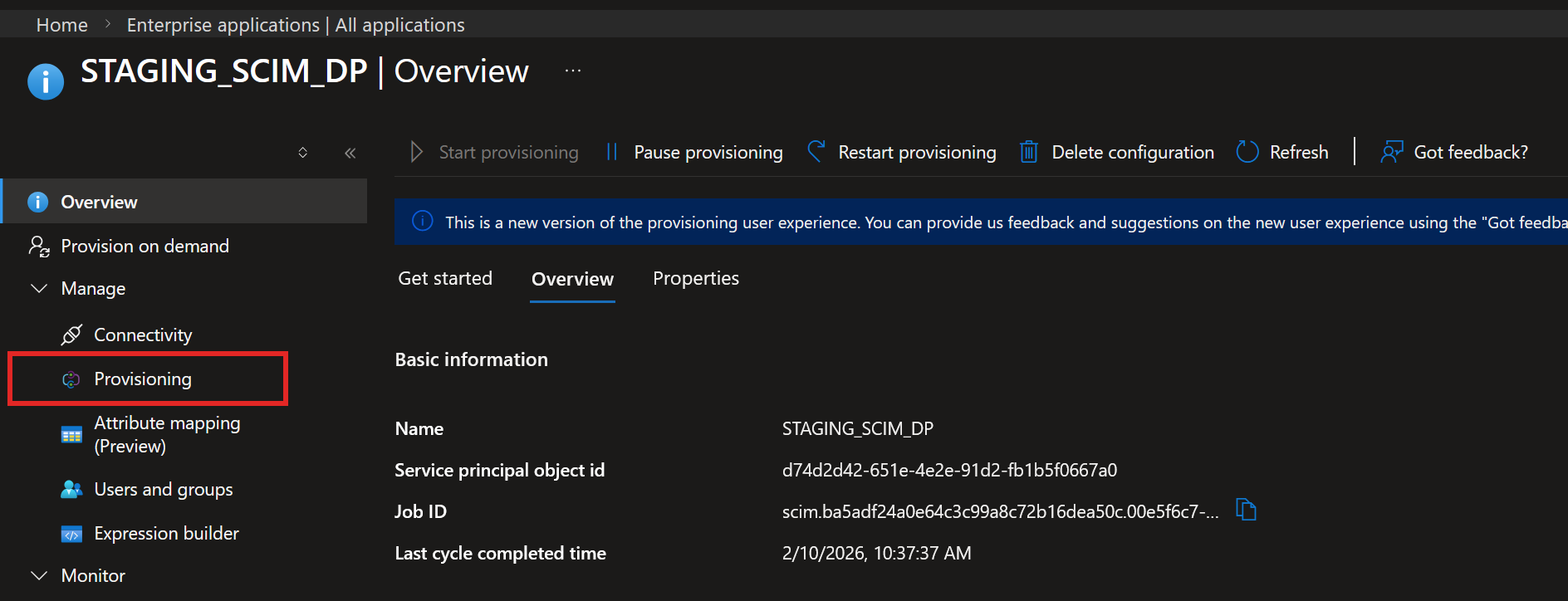Select the Overview tab in content area
Image resolution: width=1568 pixels, height=601 pixels.
tap(572, 279)
